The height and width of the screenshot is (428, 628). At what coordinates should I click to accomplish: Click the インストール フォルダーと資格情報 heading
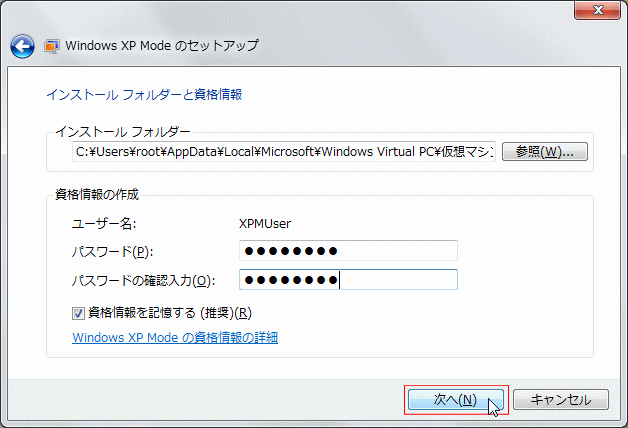pos(144,94)
